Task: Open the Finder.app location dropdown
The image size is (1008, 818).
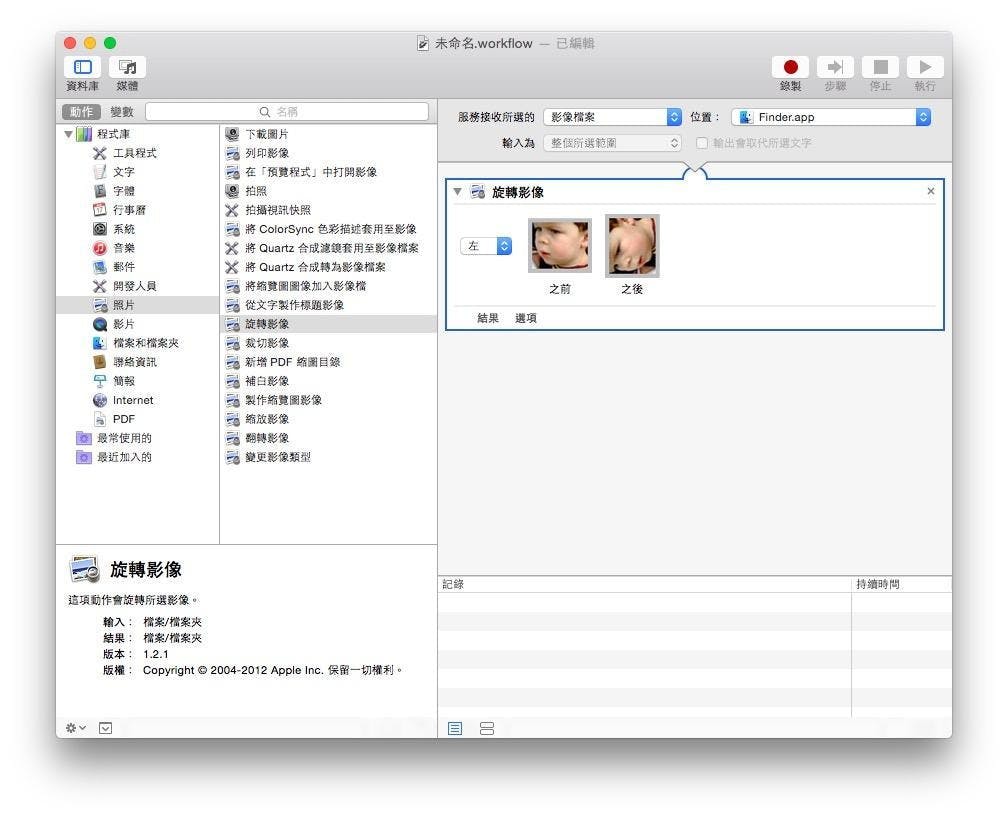Action: (x=830, y=117)
